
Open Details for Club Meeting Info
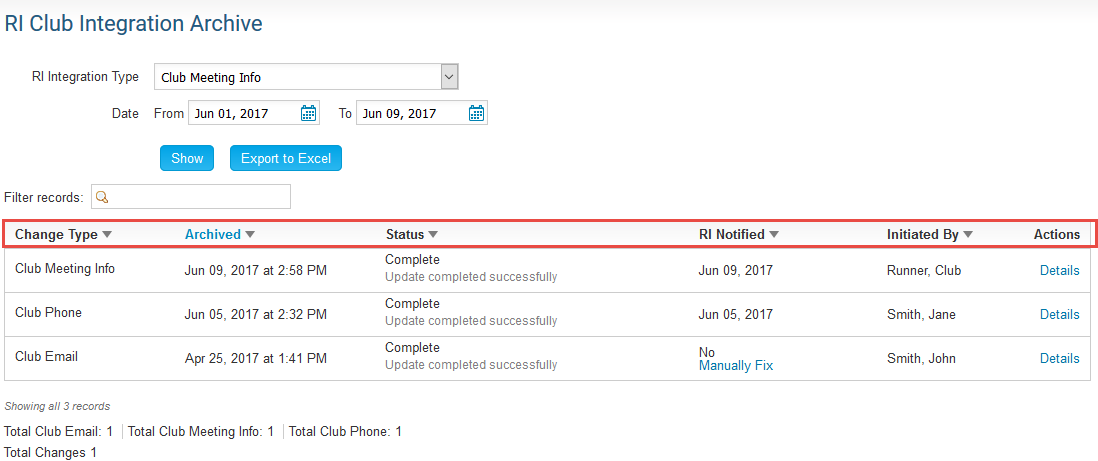point(1059,270)
